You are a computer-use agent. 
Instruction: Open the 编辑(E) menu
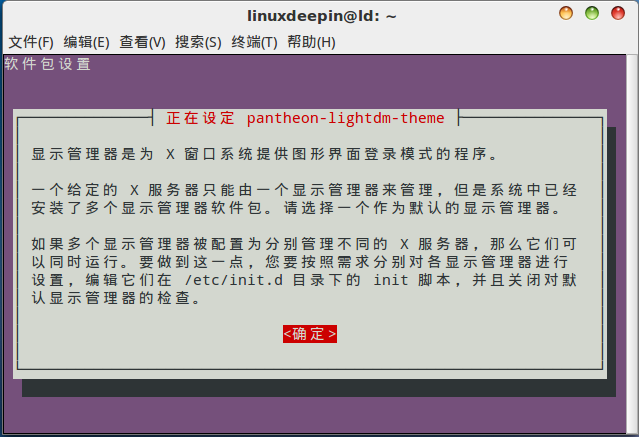(86, 42)
